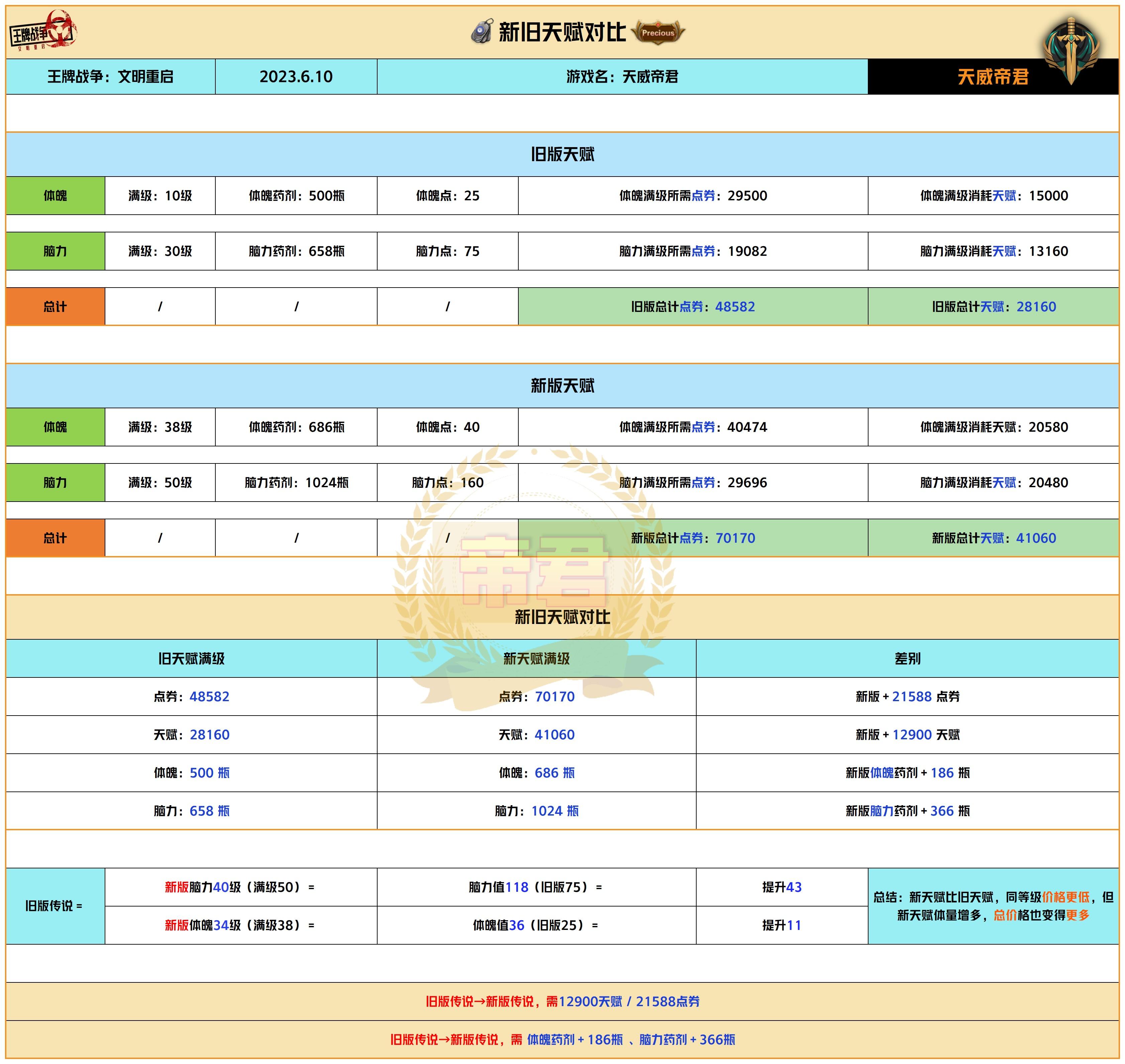Select cell 体魄：500 瓶
This screenshot has height=1064, width=1125.
click(191, 772)
